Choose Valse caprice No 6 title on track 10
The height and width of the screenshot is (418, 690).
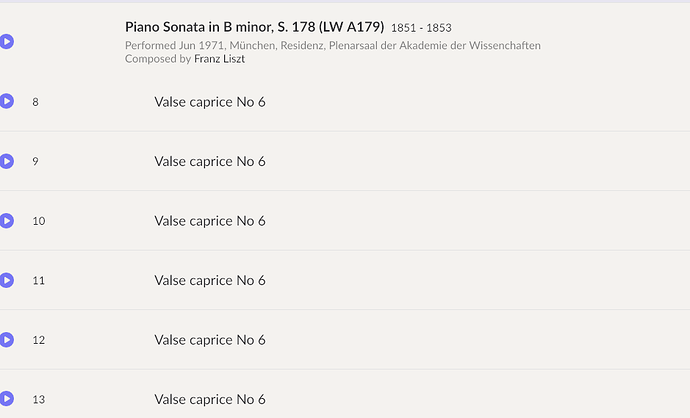pos(210,221)
